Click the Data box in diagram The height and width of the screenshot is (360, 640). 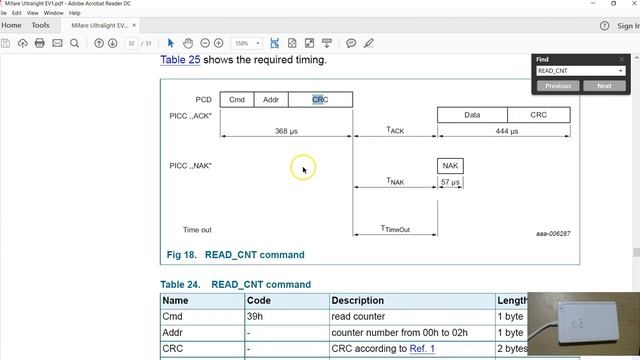tap(472, 115)
